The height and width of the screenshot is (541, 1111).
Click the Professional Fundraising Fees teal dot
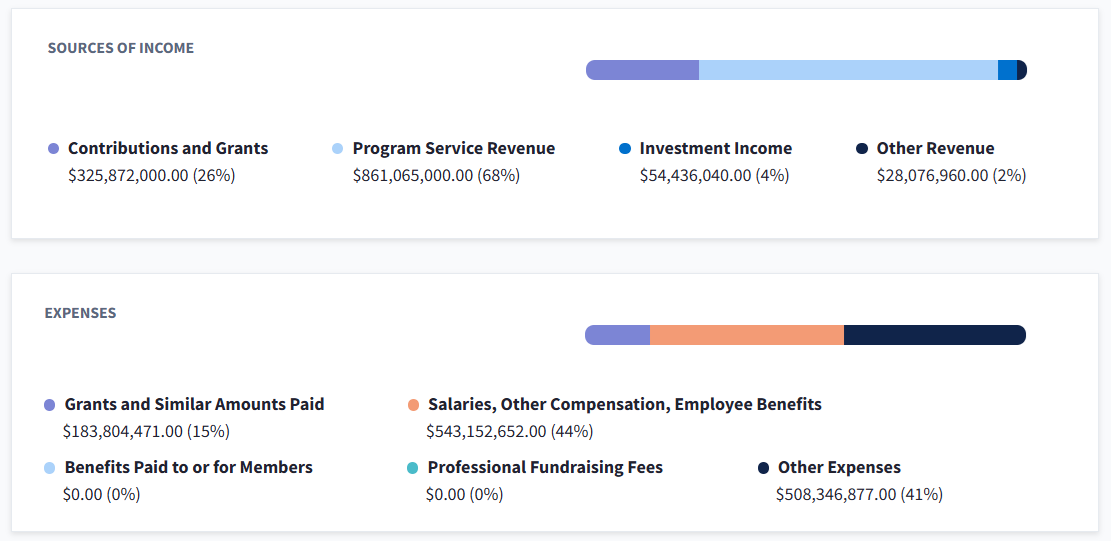pos(413,468)
